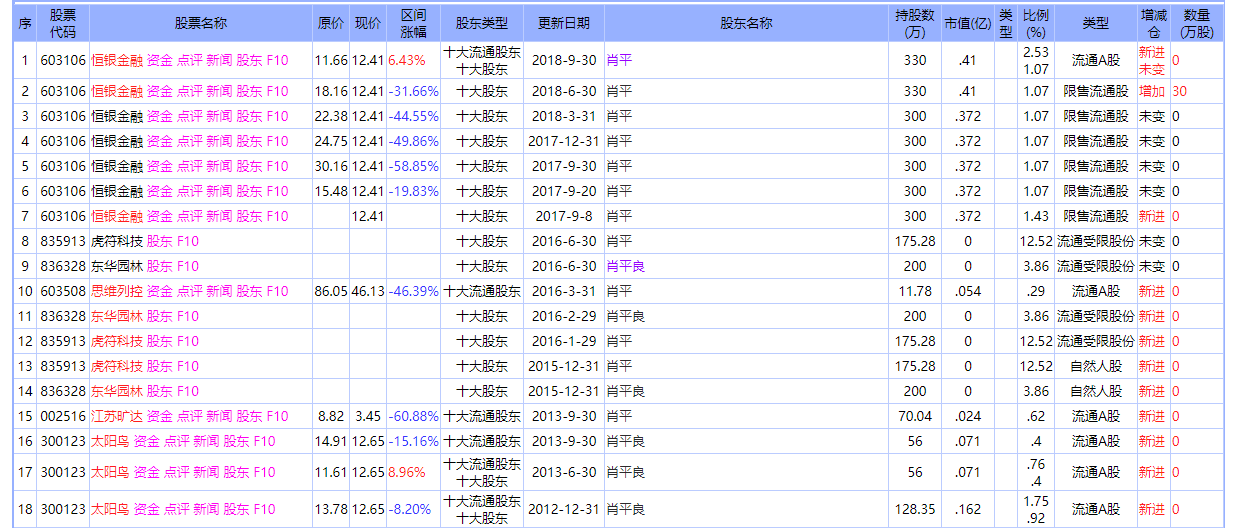Click the 股东类型 column header
The height and width of the screenshot is (528, 1245).
coord(482,23)
